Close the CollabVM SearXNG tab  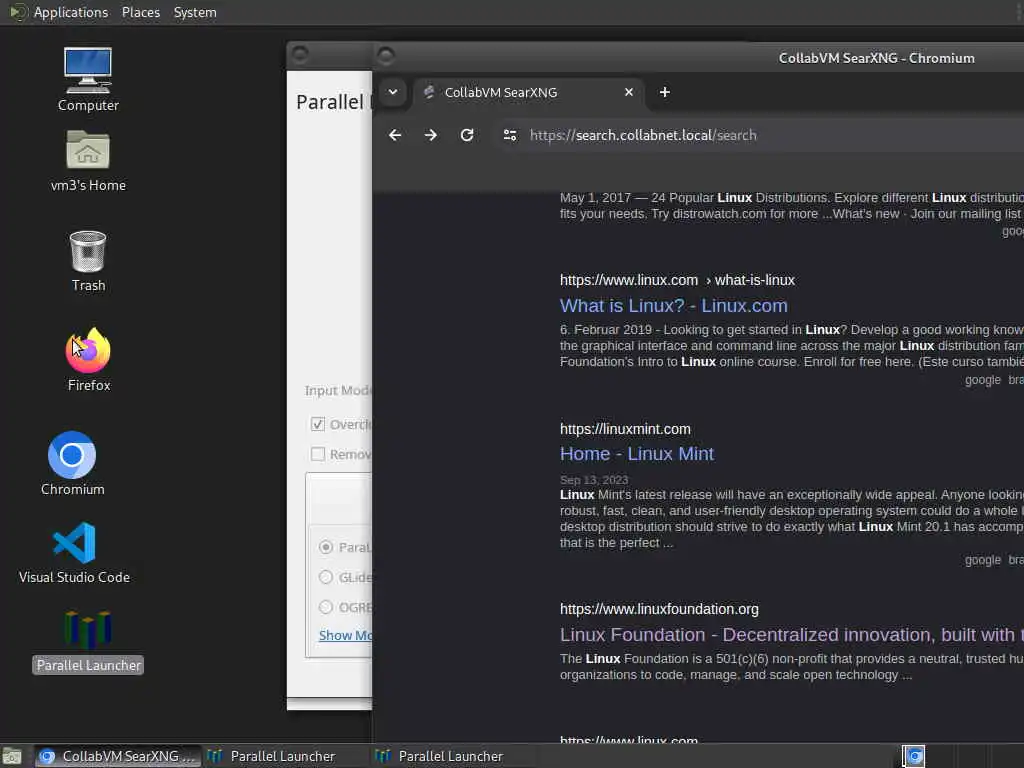pyautogui.click(x=629, y=92)
